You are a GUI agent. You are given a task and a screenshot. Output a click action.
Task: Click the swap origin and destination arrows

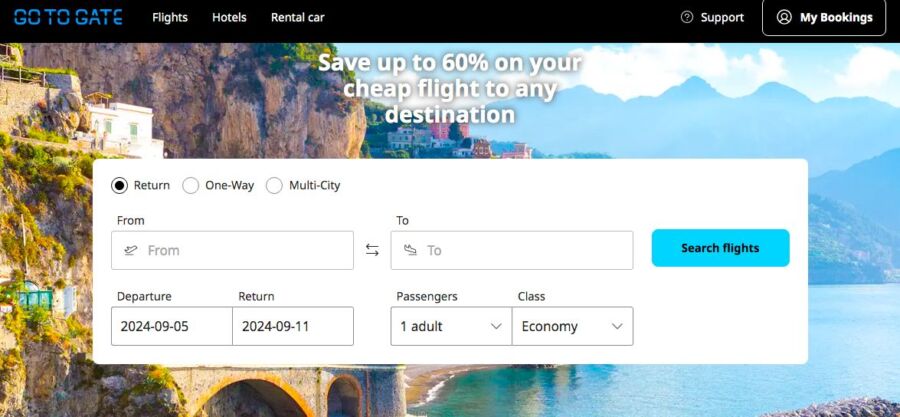(372, 250)
